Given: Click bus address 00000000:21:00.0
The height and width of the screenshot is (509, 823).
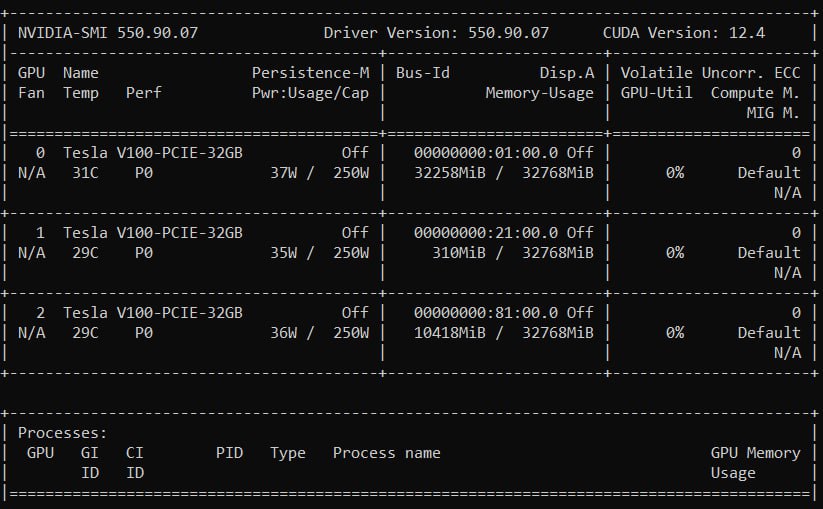Looking at the screenshot, I should pos(485,232).
